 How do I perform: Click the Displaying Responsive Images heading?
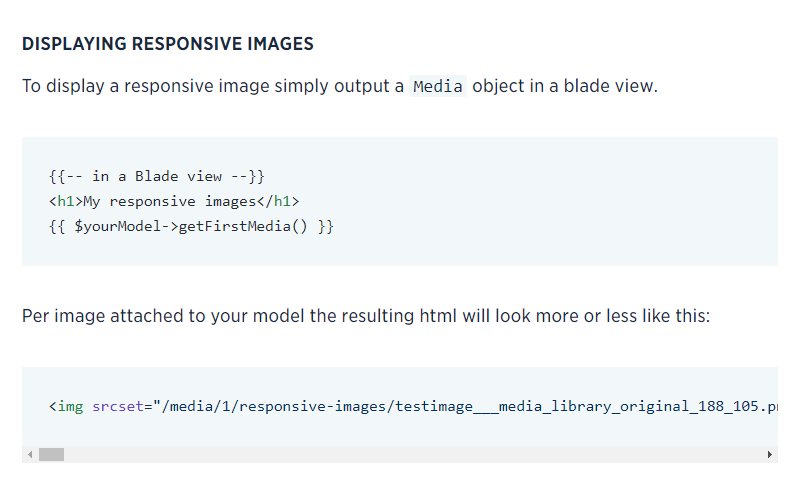click(x=168, y=44)
